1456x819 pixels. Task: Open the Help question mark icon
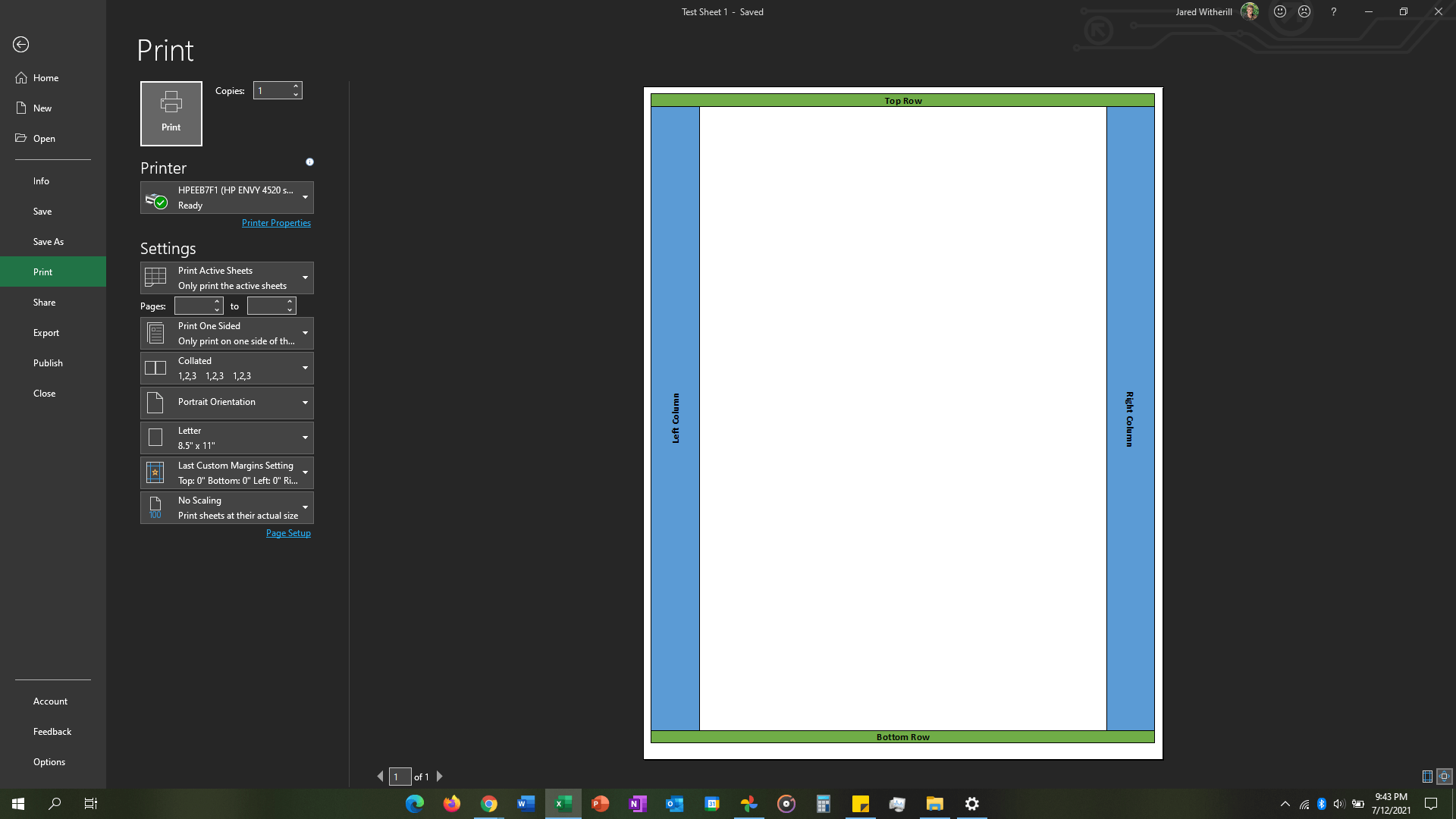(1333, 12)
